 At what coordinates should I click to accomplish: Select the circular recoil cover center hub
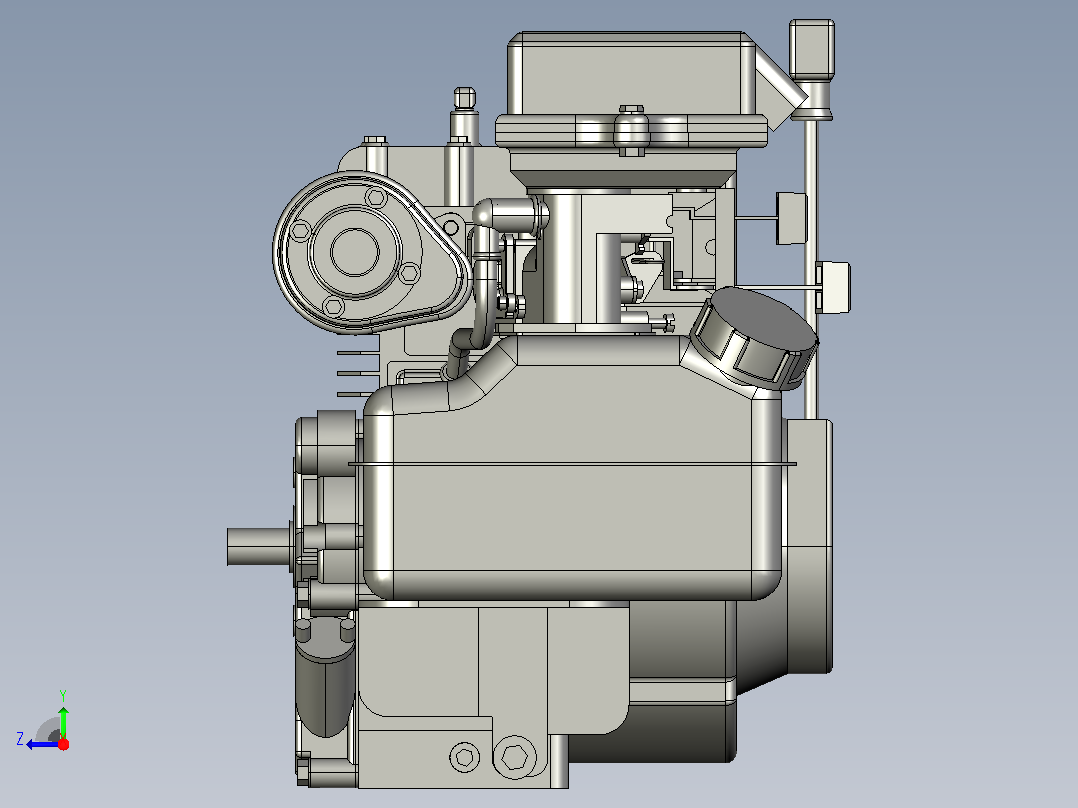[x=355, y=252]
